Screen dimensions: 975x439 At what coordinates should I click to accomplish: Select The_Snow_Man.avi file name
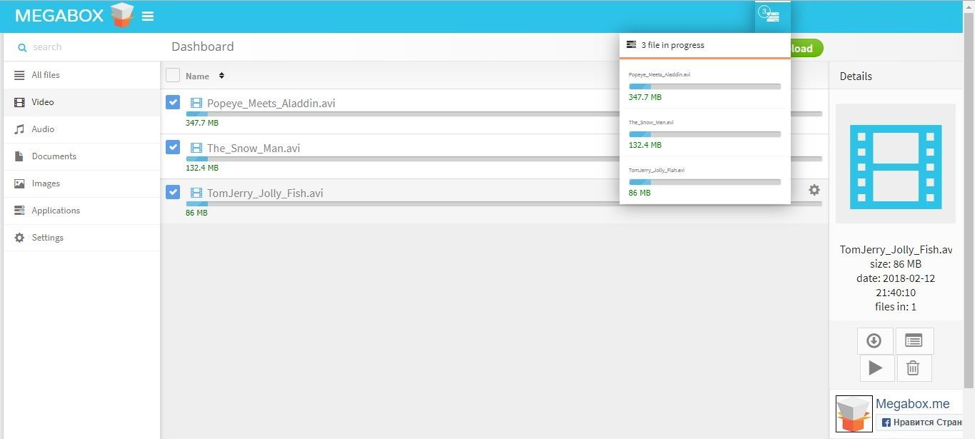coord(254,148)
